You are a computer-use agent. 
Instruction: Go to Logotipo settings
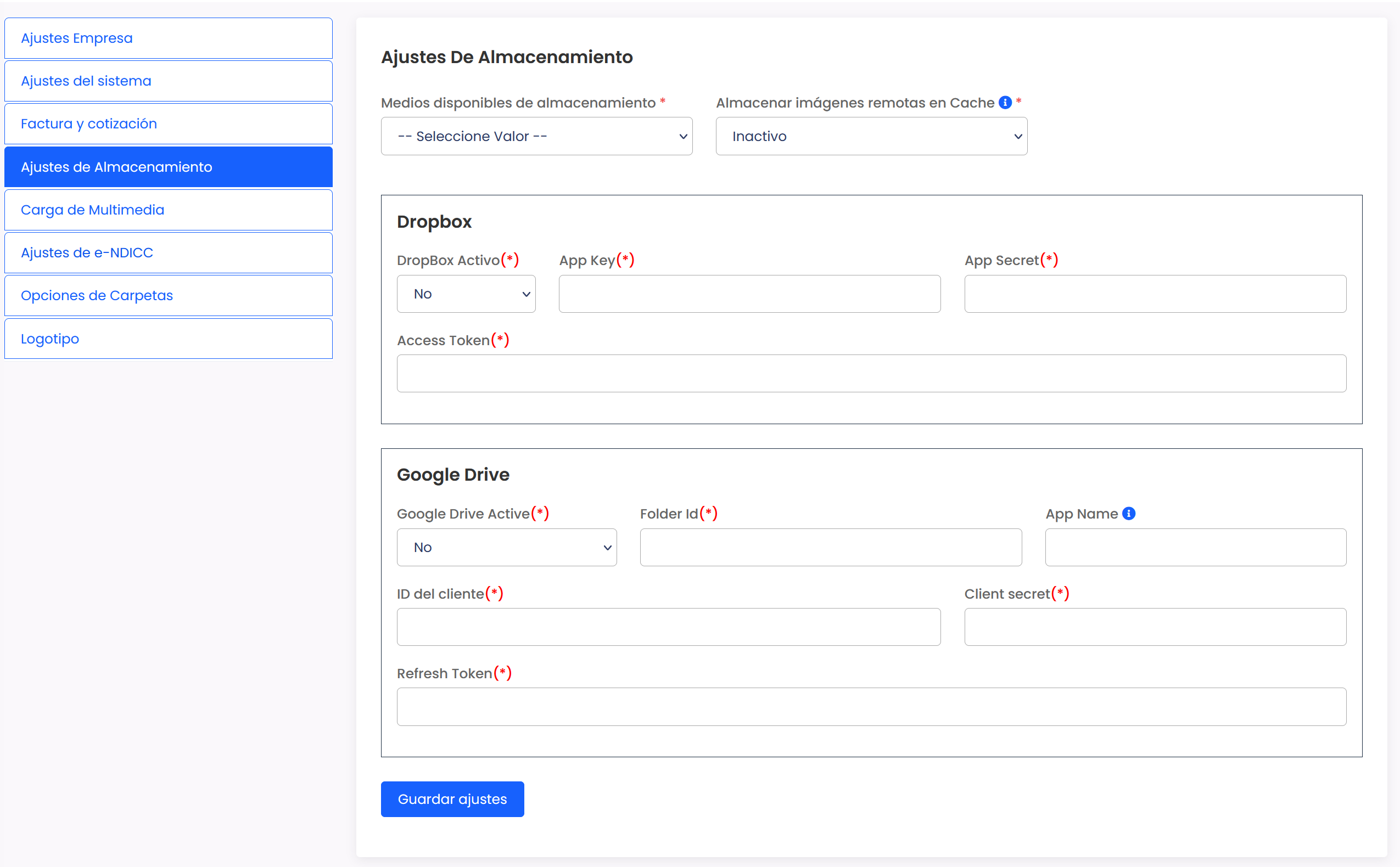168,339
